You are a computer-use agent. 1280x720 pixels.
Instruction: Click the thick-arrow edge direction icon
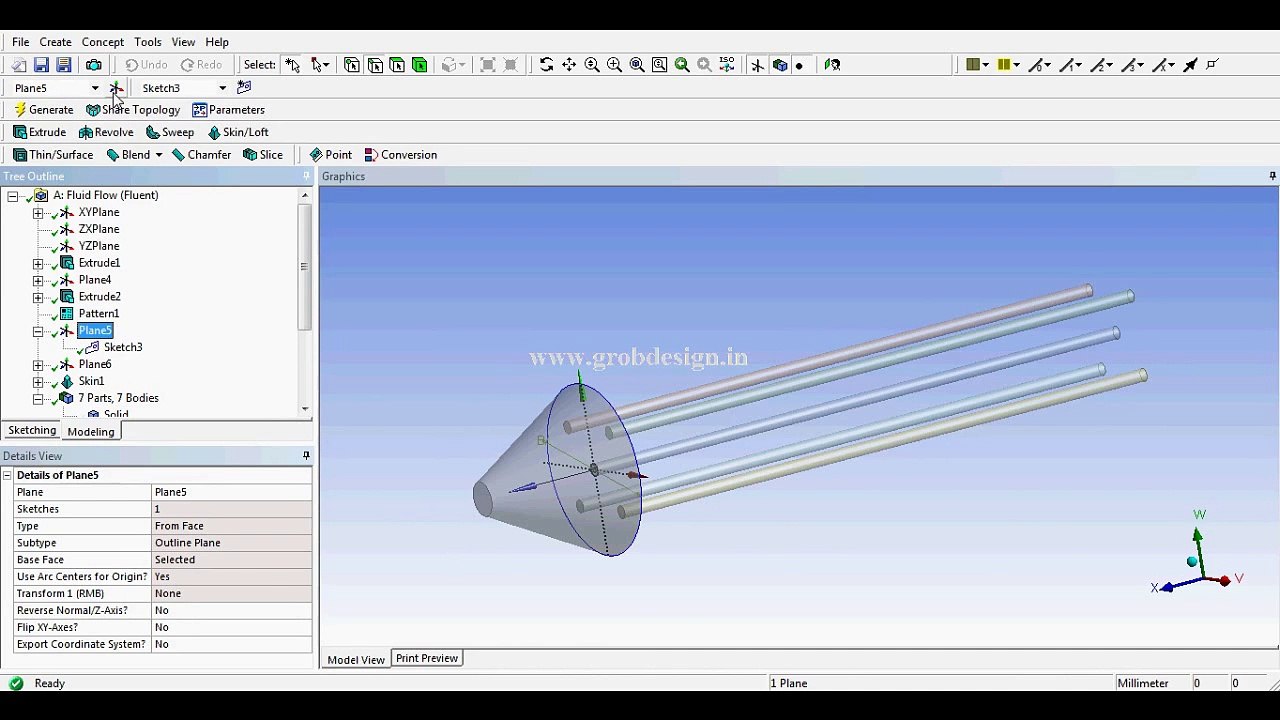pos(1190,65)
